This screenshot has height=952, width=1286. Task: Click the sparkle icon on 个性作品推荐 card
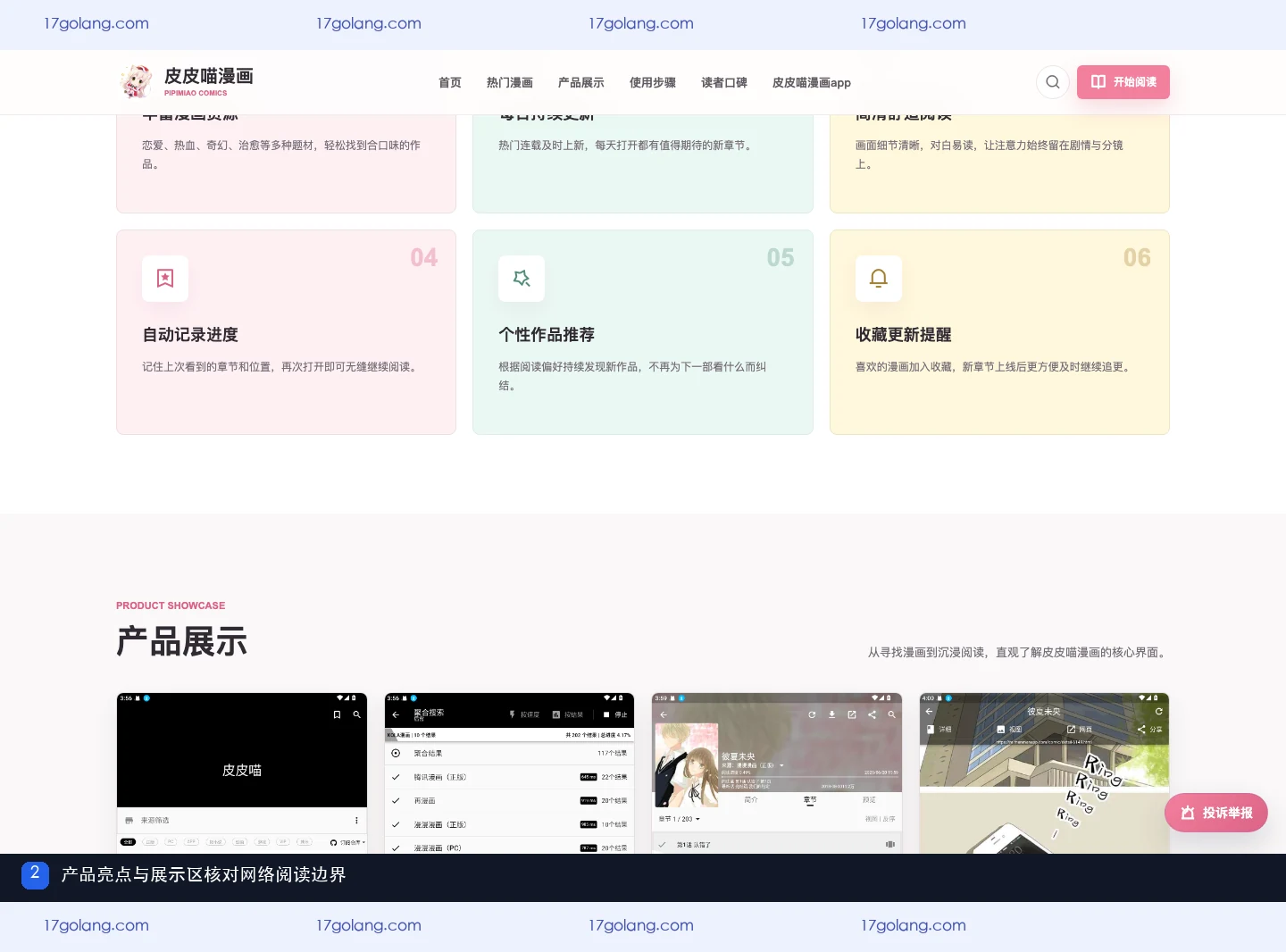pyautogui.click(x=522, y=279)
